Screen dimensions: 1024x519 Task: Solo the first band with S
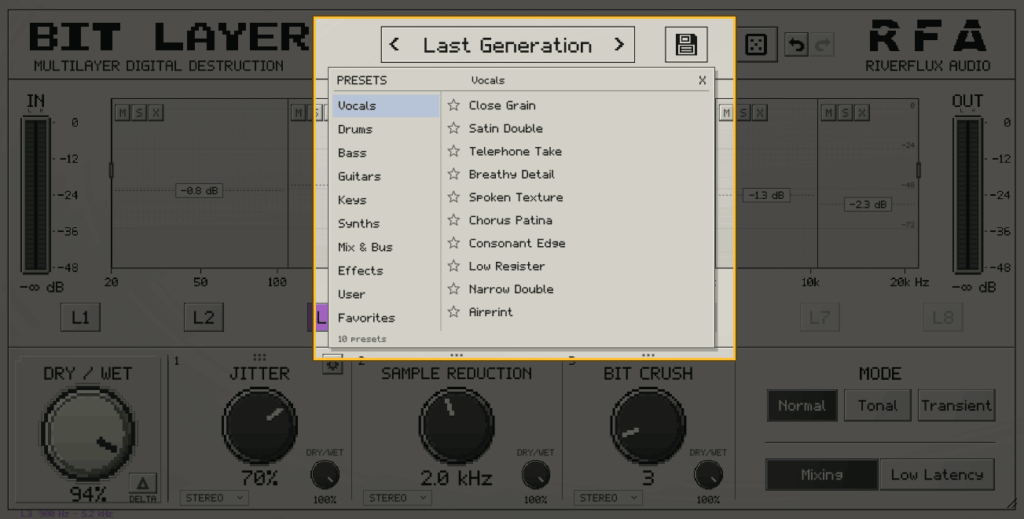pyautogui.click(x=138, y=113)
